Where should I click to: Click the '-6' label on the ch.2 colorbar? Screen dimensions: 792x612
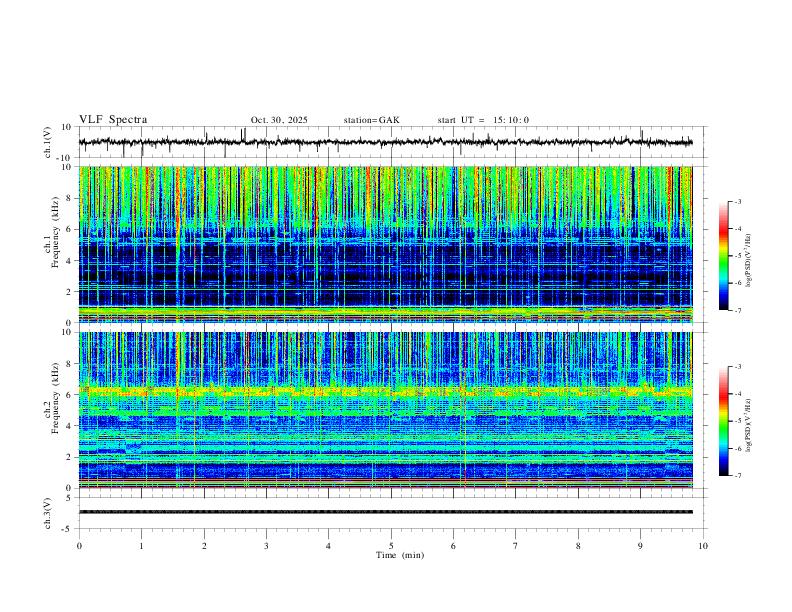[738, 448]
